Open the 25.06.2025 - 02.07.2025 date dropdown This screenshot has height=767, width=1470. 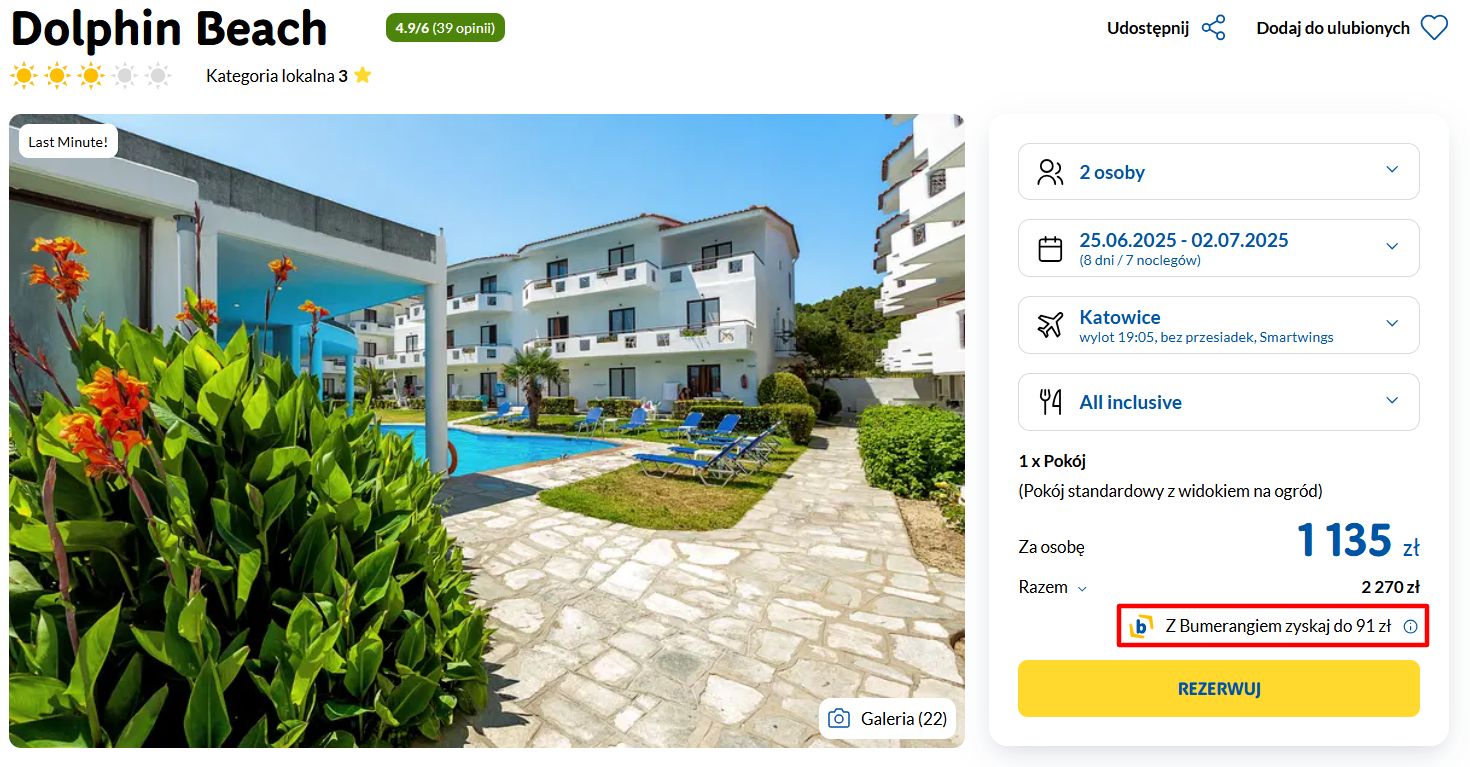[1218, 248]
